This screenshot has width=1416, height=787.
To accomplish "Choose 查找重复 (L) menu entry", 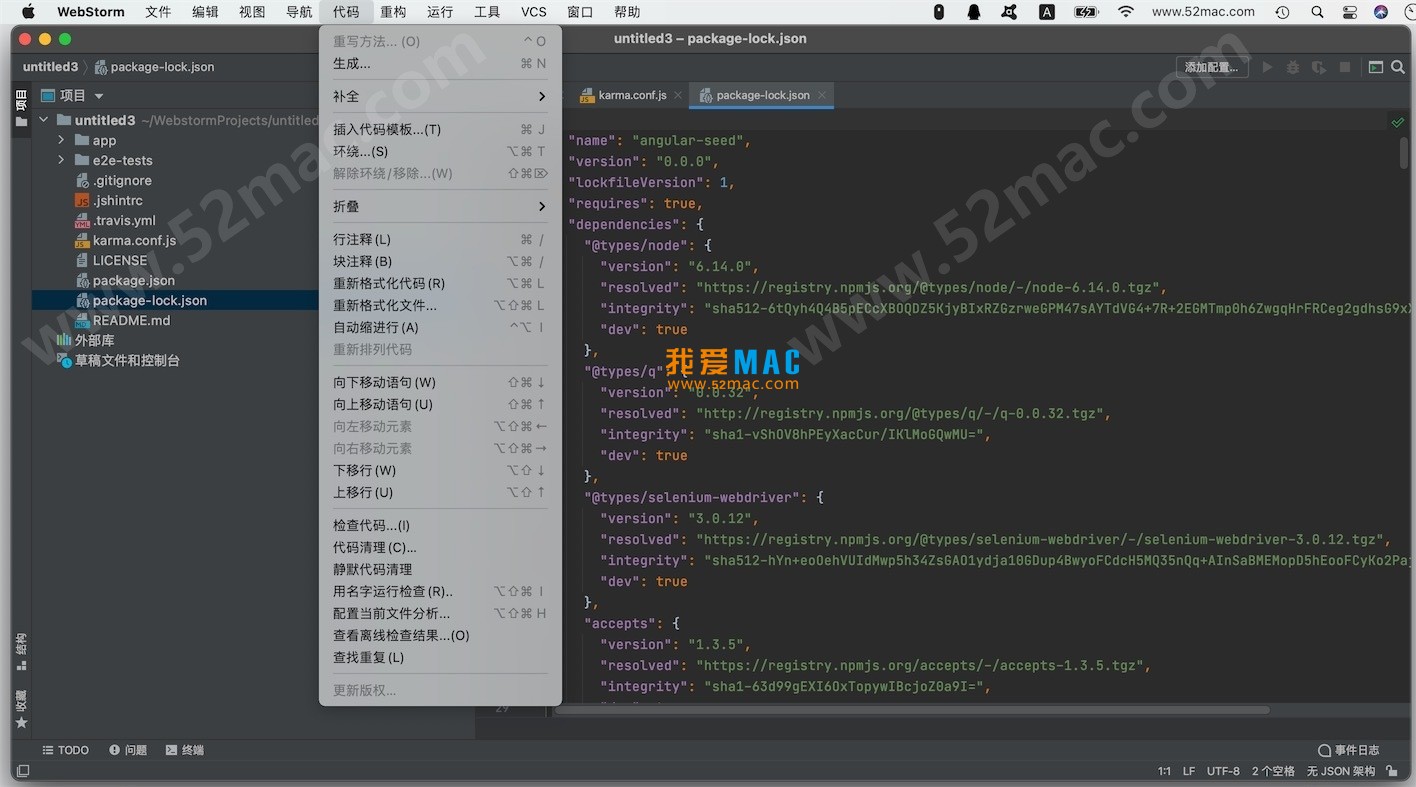I will pyautogui.click(x=440, y=657).
